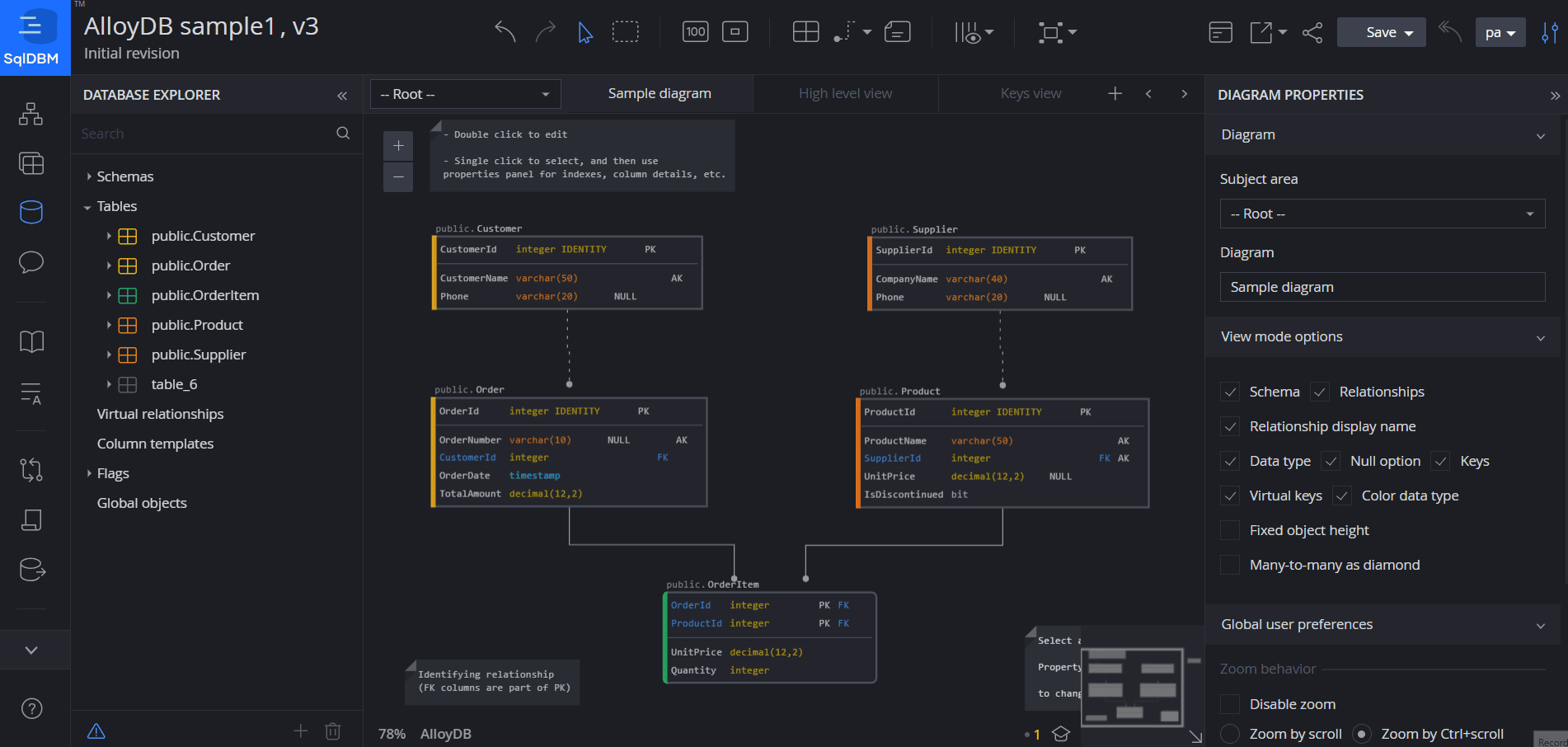1568x747 pixels.
Task: Undo the last diagram action
Action: coord(505,32)
